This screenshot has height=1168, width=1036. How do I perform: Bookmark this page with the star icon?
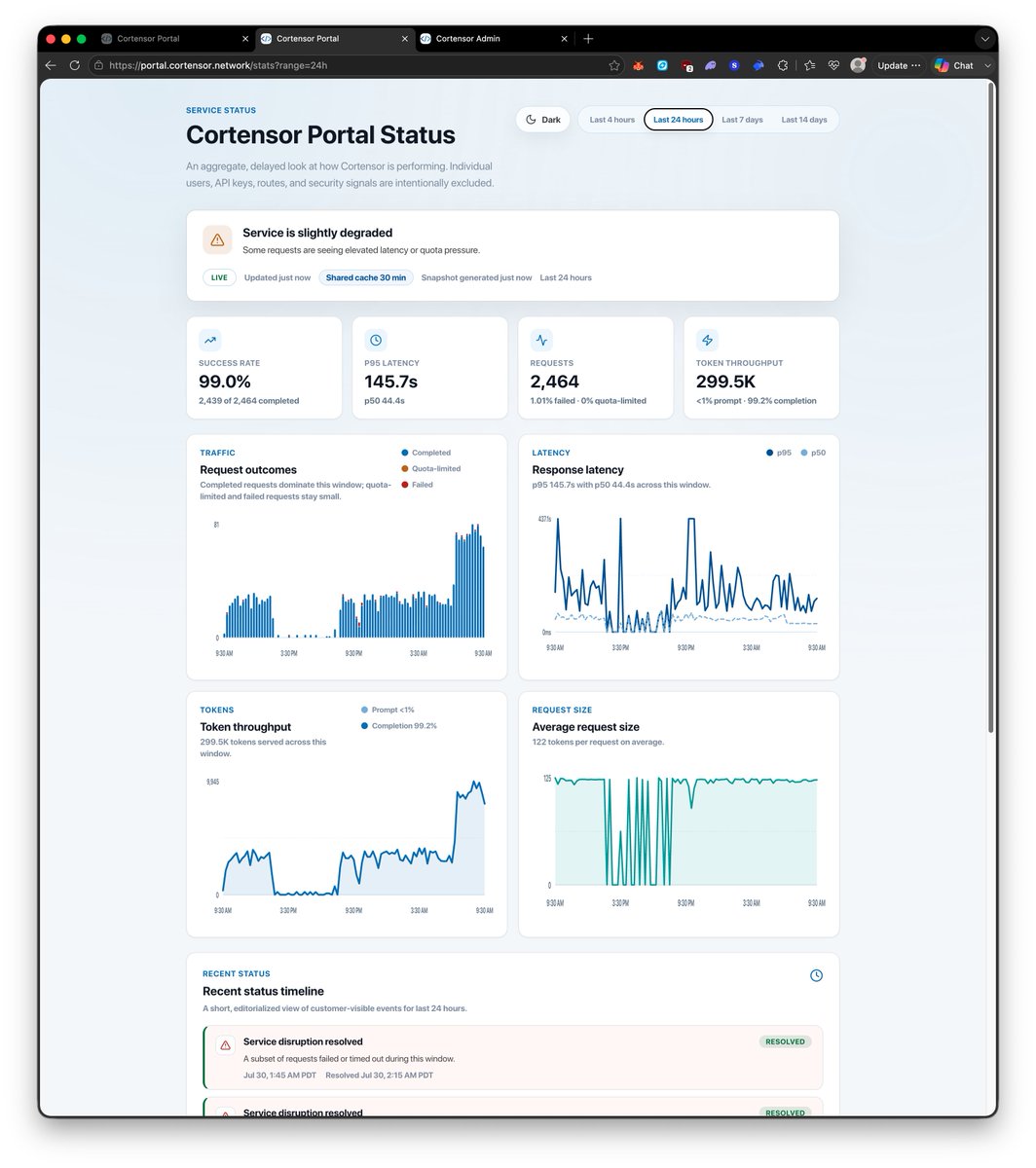614,65
